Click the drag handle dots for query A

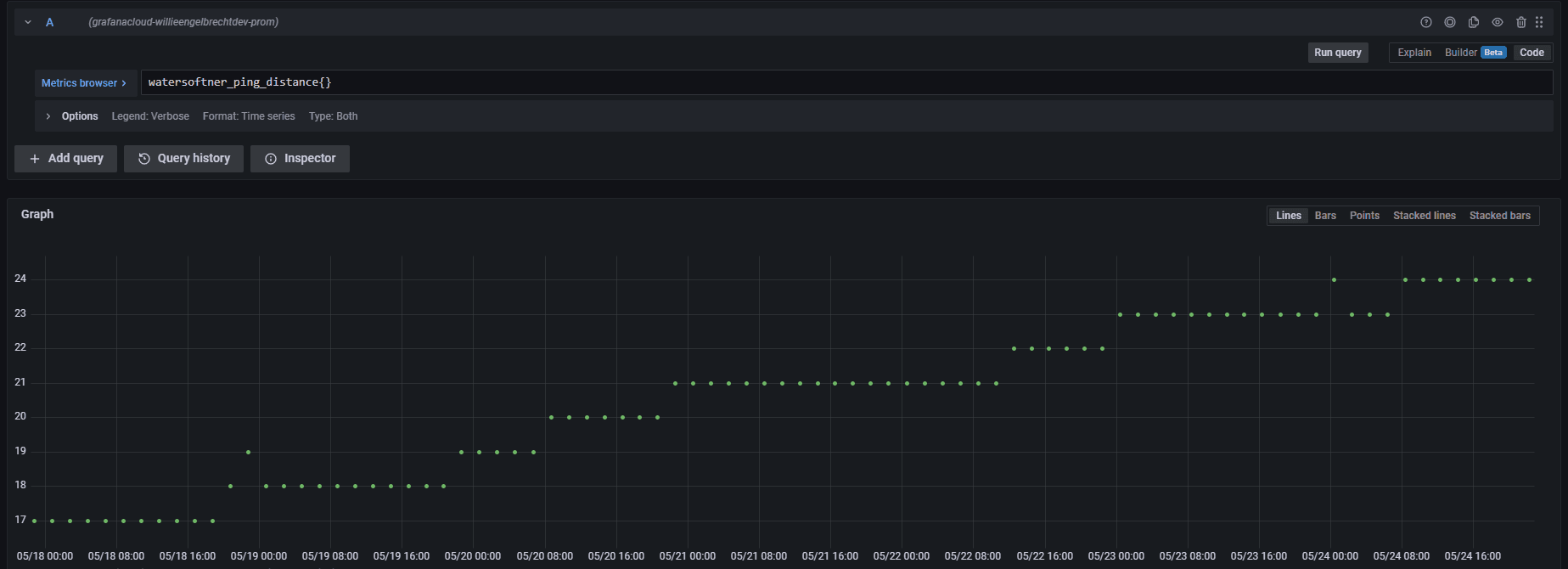pyautogui.click(x=1539, y=22)
